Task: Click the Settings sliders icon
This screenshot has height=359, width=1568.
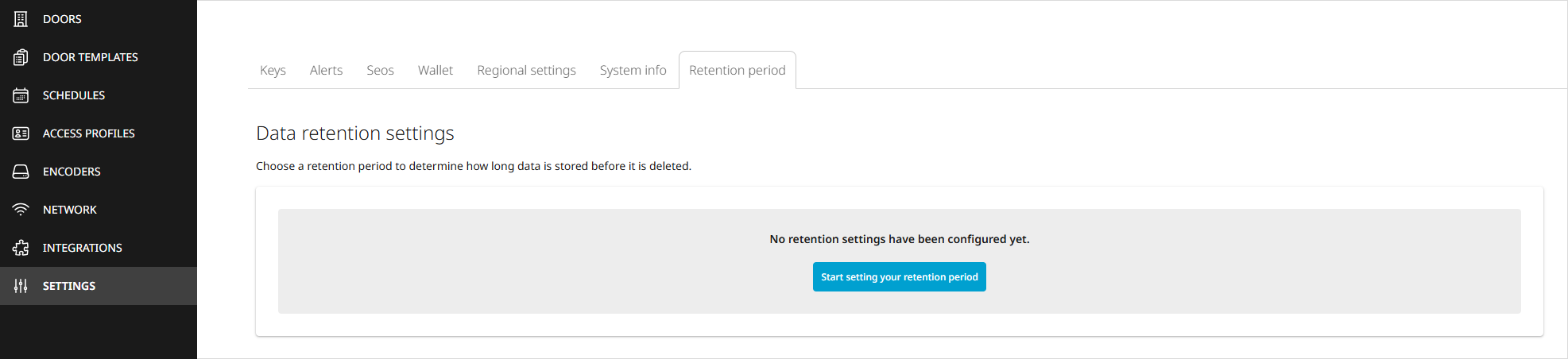Action: click(x=21, y=286)
